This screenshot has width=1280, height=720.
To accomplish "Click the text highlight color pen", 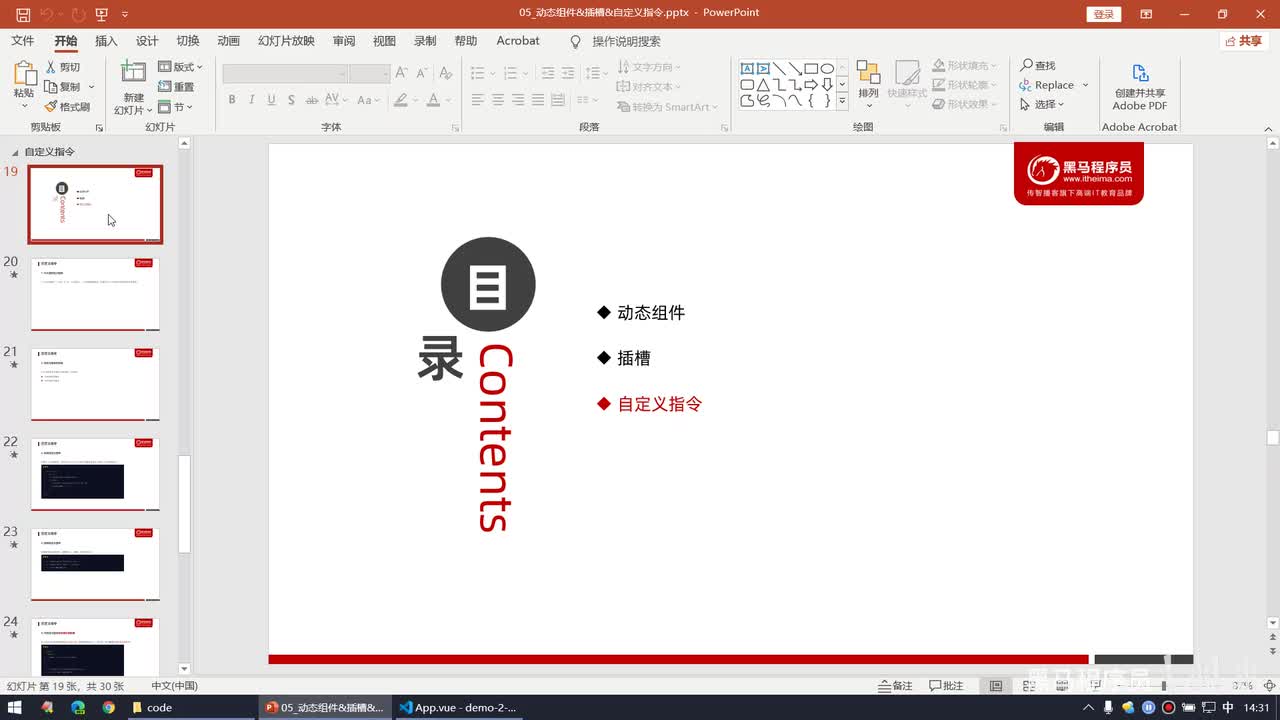I will (401, 100).
